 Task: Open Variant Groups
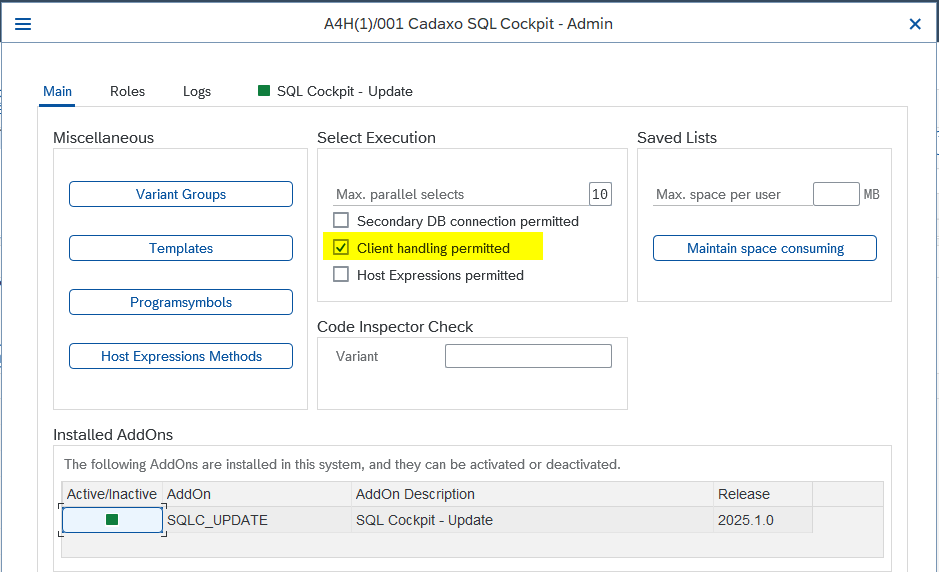(181, 194)
